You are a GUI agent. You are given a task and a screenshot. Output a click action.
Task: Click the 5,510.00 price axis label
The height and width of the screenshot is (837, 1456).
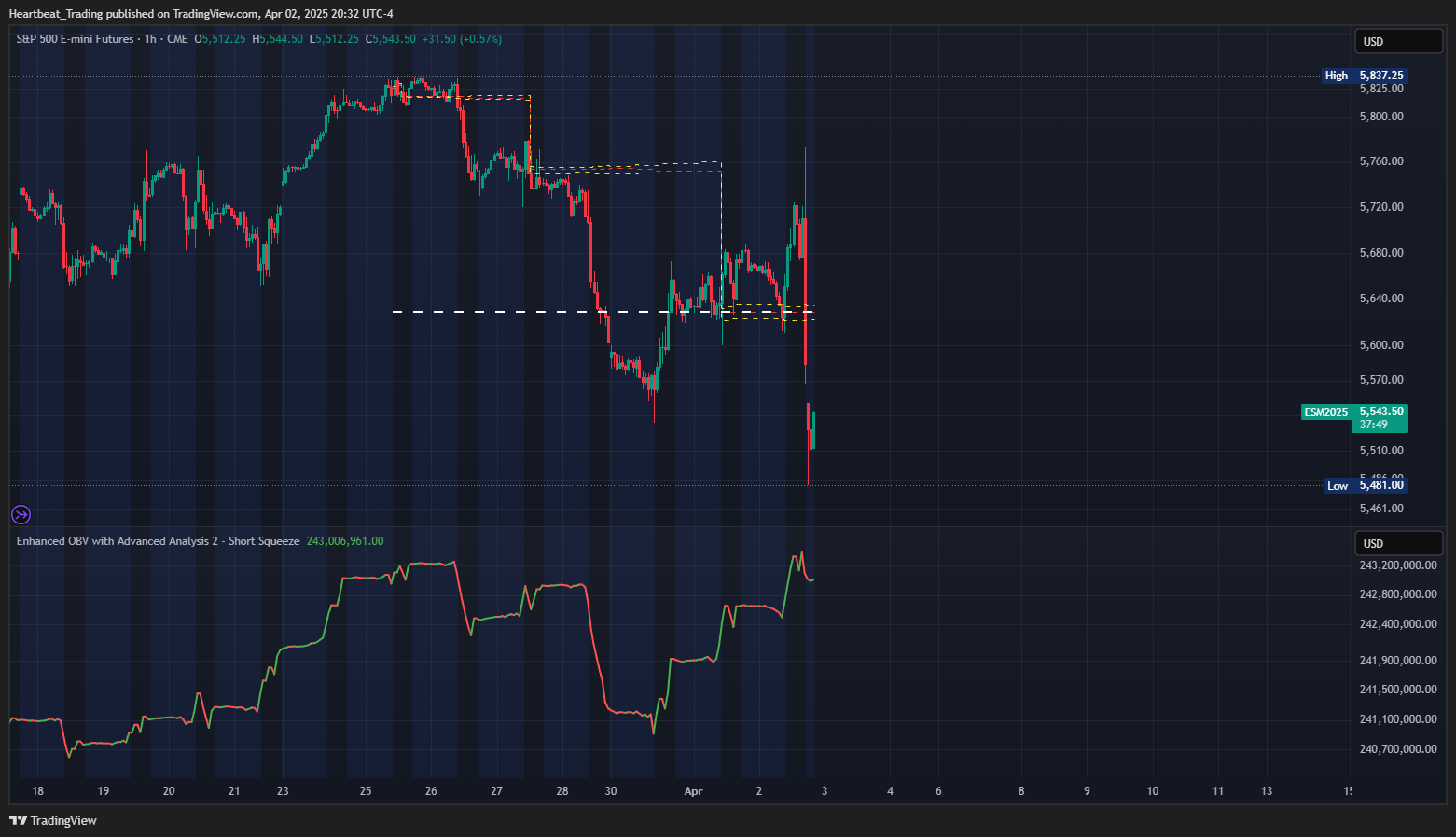coord(1381,451)
